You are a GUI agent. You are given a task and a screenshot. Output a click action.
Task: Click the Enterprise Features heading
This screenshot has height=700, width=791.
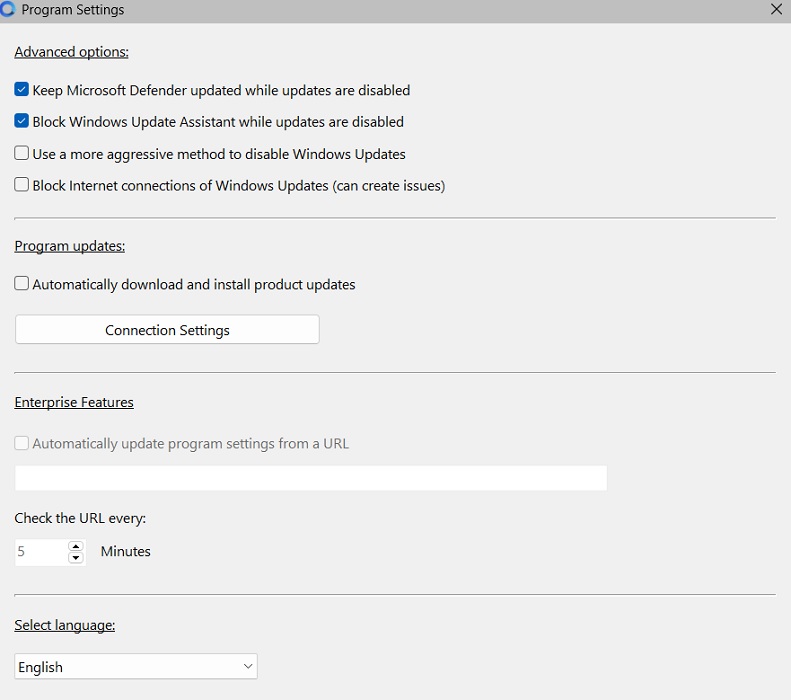coord(74,402)
